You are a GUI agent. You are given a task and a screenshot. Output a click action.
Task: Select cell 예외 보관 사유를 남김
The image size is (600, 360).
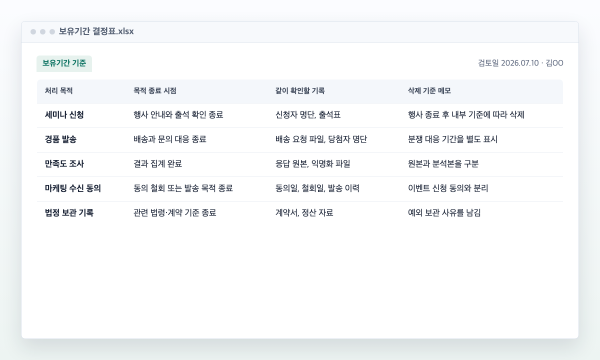444,213
